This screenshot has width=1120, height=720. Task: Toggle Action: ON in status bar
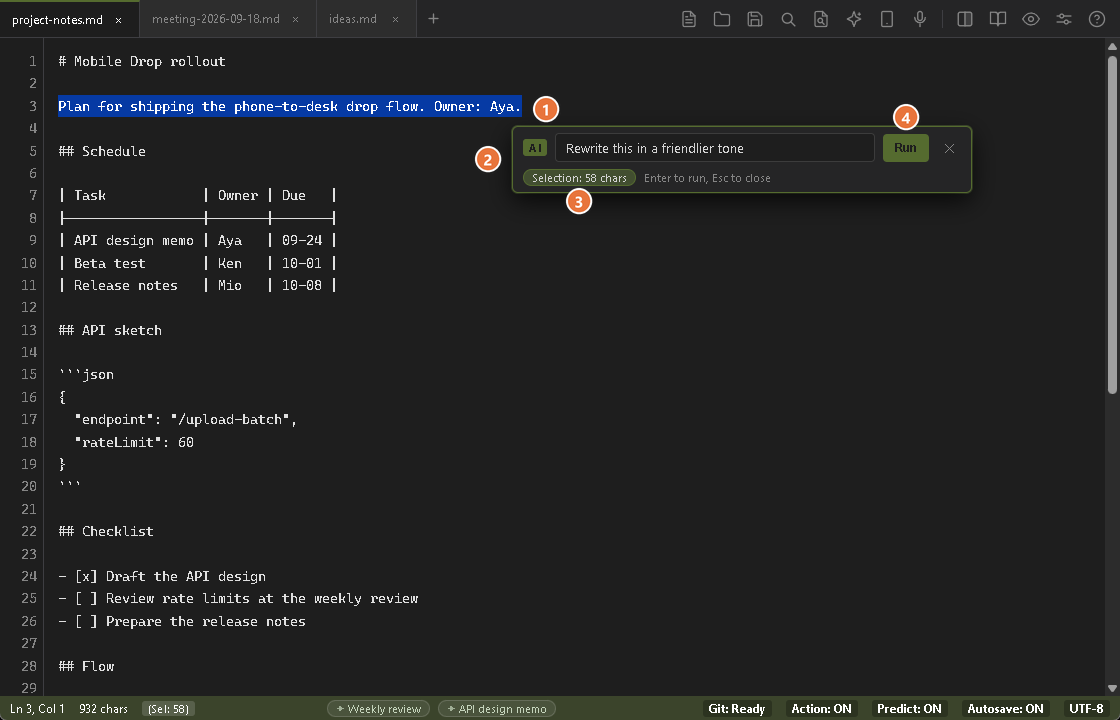click(821, 709)
